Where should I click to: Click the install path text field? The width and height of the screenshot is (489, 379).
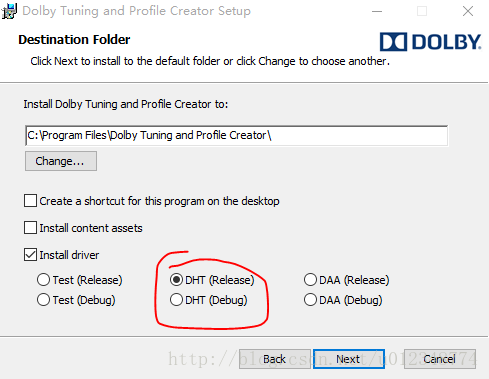[x=236, y=135]
